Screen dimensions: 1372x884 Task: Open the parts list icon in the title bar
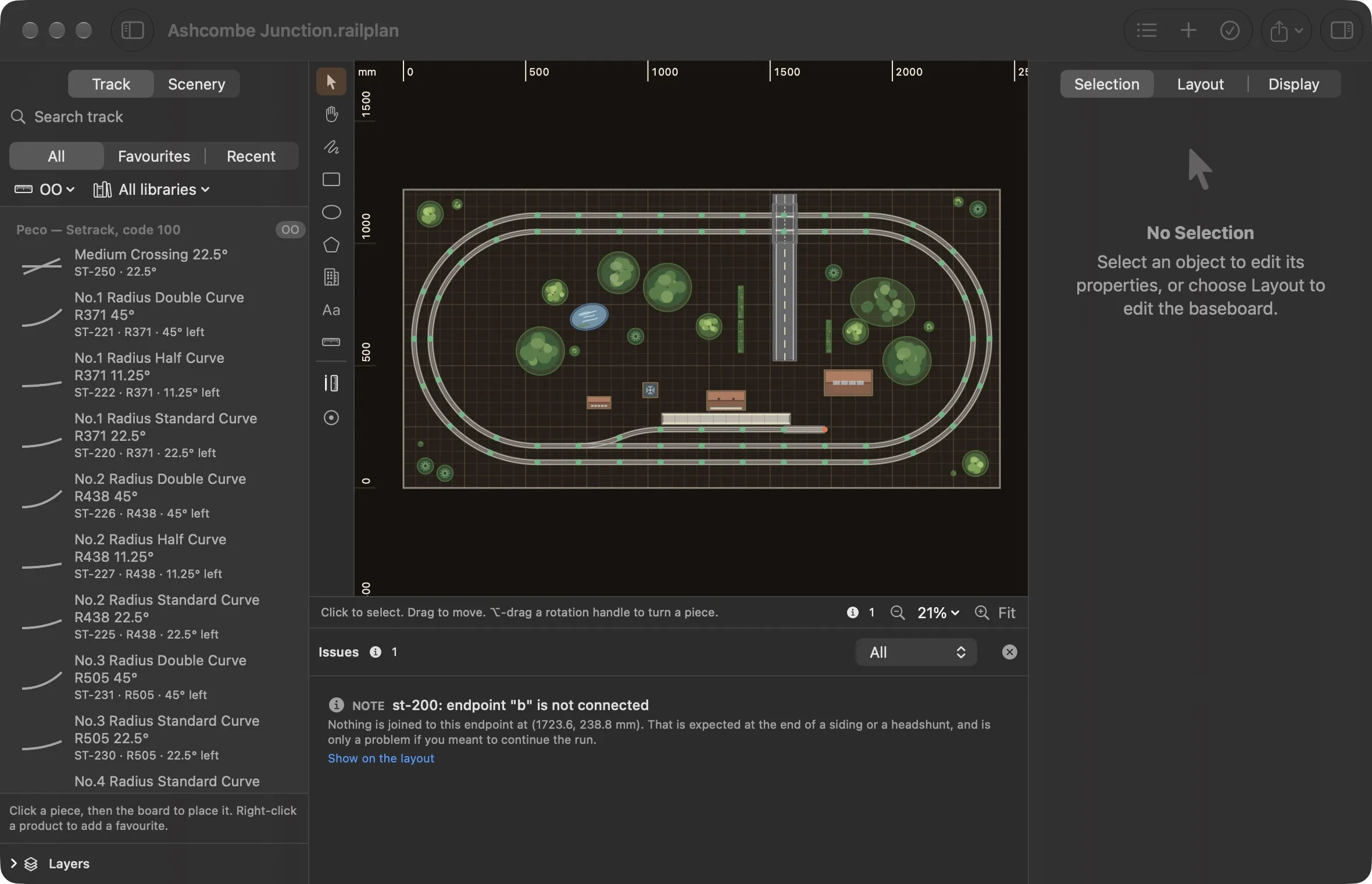coord(1146,30)
